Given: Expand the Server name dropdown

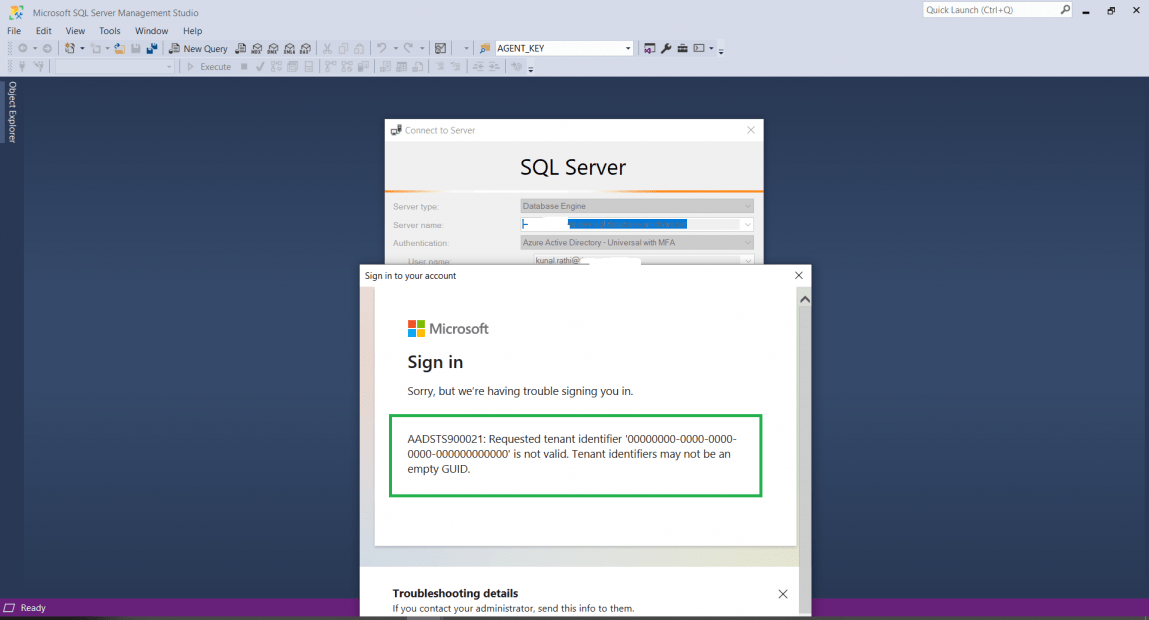Looking at the screenshot, I should [747, 225].
